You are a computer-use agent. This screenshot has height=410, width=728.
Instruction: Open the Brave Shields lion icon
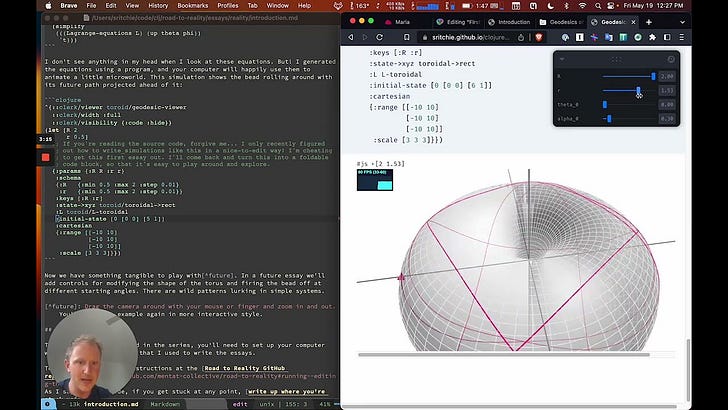tap(539, 37)
